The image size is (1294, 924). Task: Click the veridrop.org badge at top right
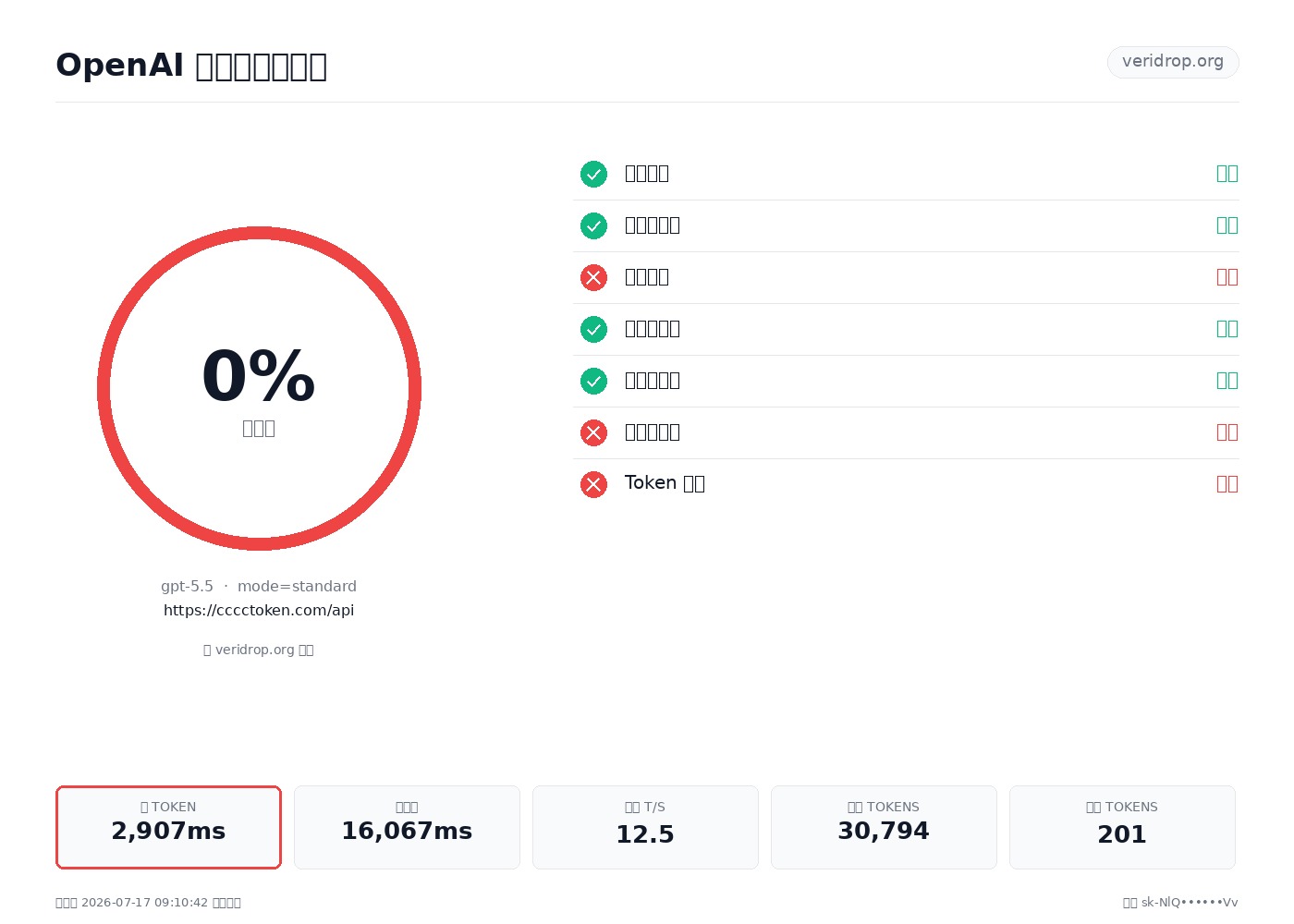tap(1173, 62)
